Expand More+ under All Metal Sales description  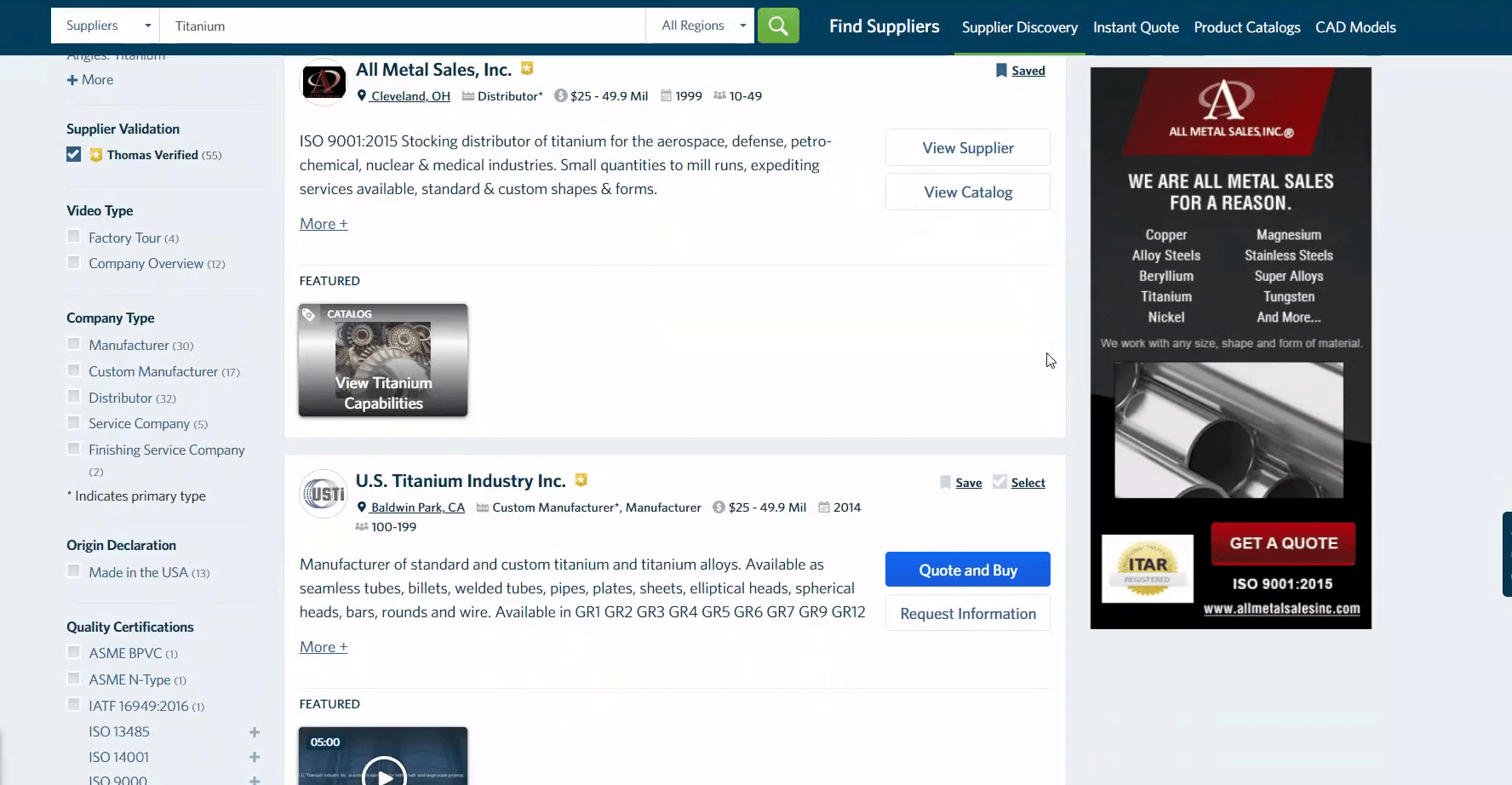tap(324, 224)
